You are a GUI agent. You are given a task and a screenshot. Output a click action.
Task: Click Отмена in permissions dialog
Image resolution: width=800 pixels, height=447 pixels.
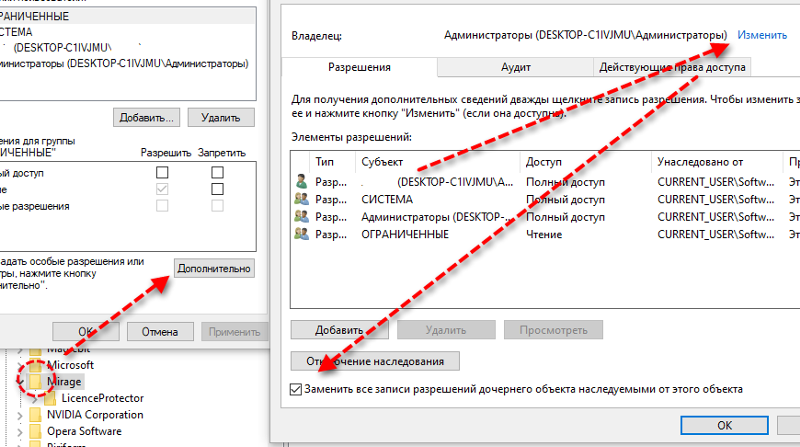pos(160,332)
